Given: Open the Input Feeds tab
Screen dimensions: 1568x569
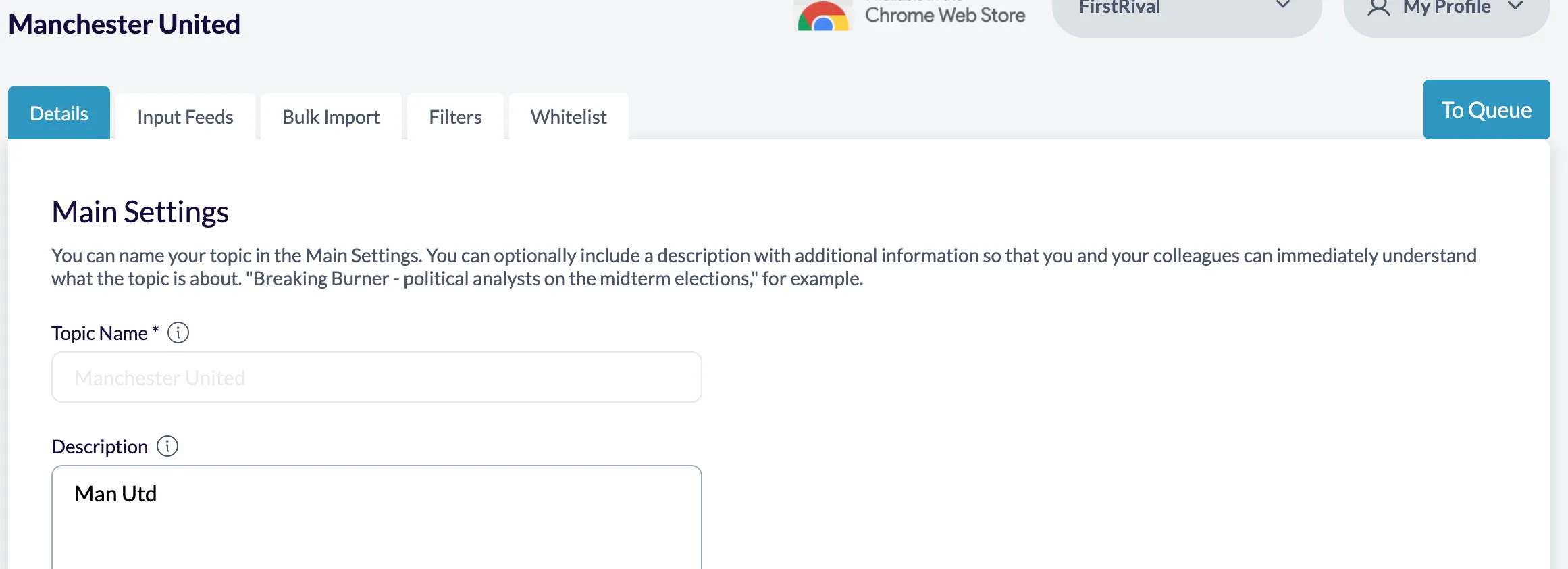Looking at the screenshot, I should click(x=185, y=117).
